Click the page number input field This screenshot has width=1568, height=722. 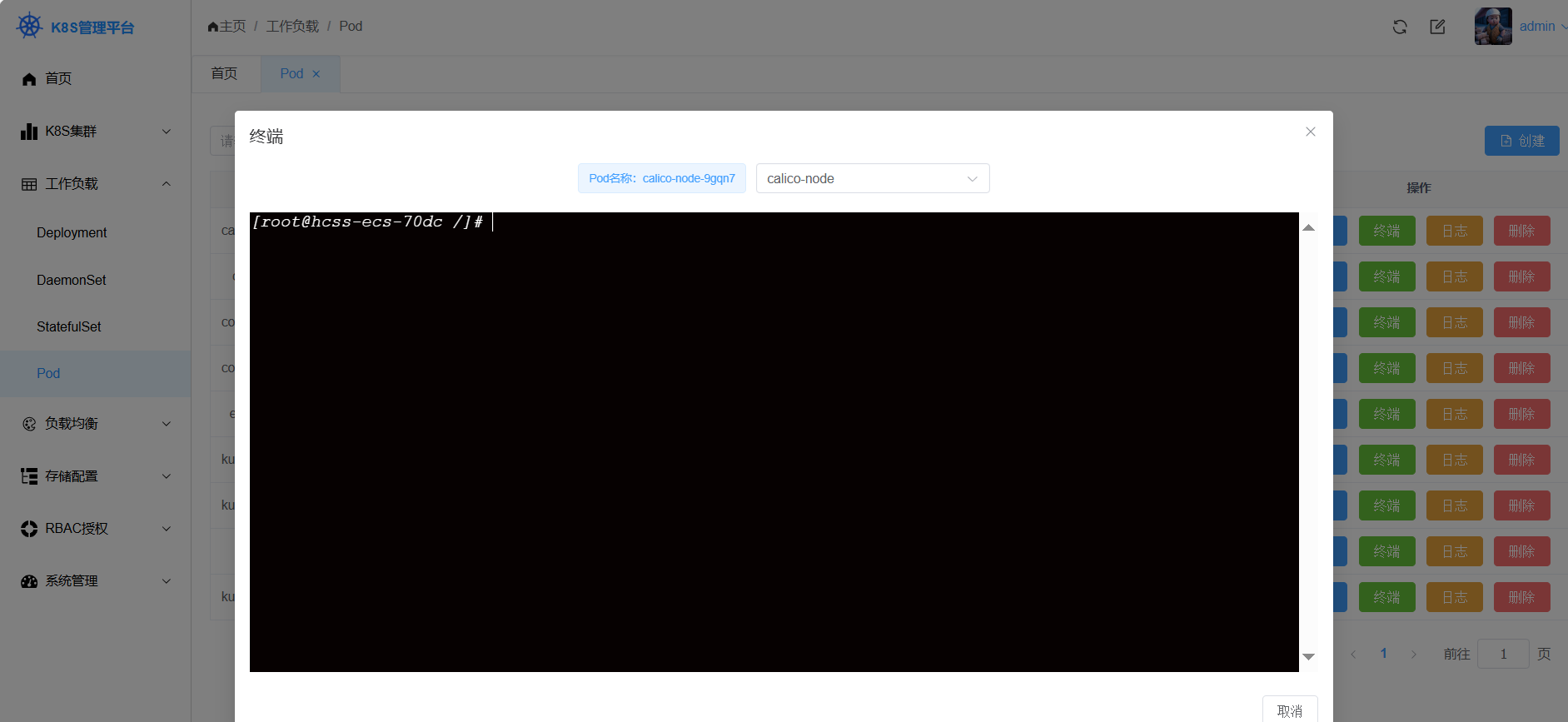coord(1502,654)
